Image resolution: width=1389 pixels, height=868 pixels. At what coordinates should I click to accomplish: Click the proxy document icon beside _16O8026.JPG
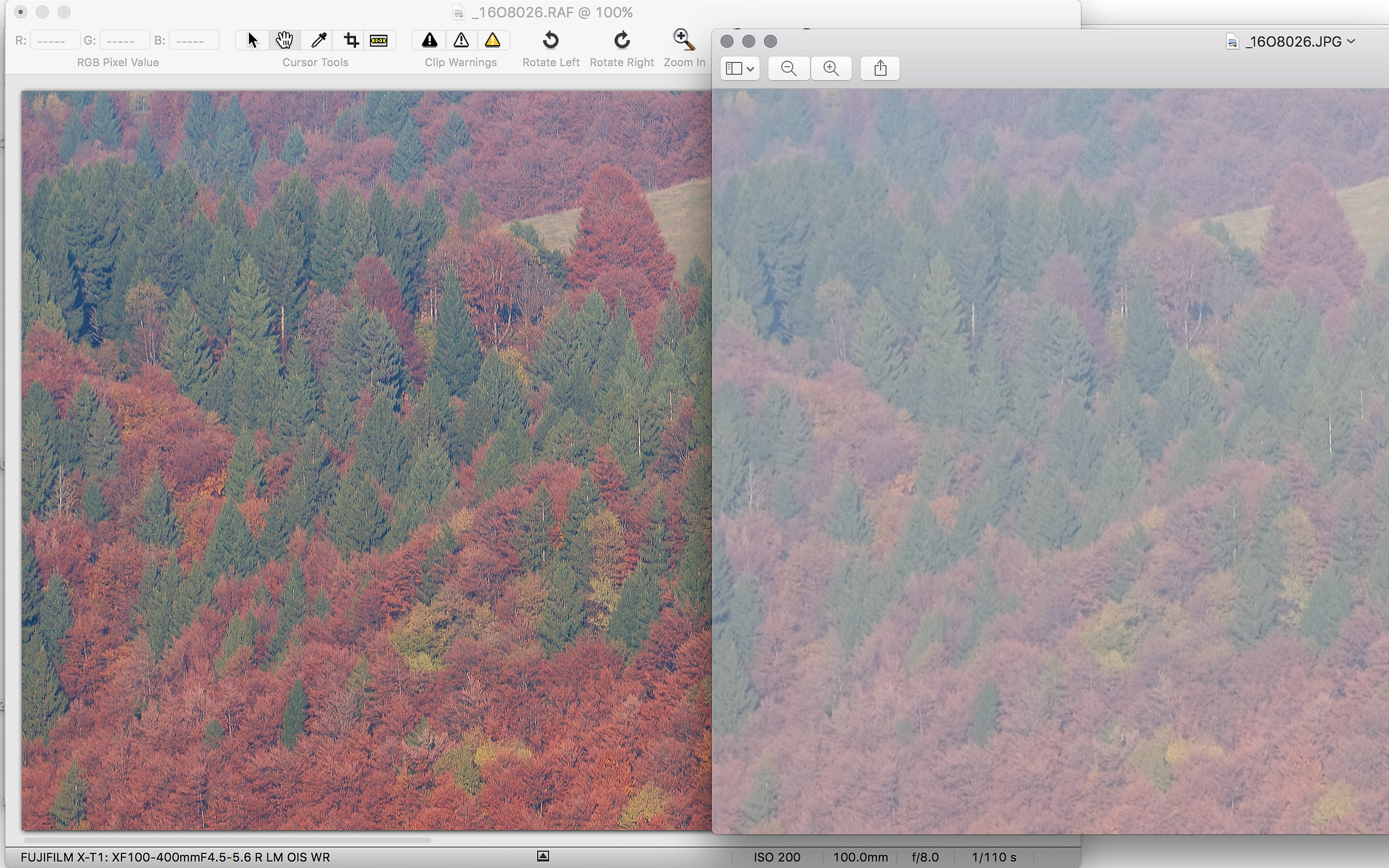pyautogui.click(x=1232, y=41)
